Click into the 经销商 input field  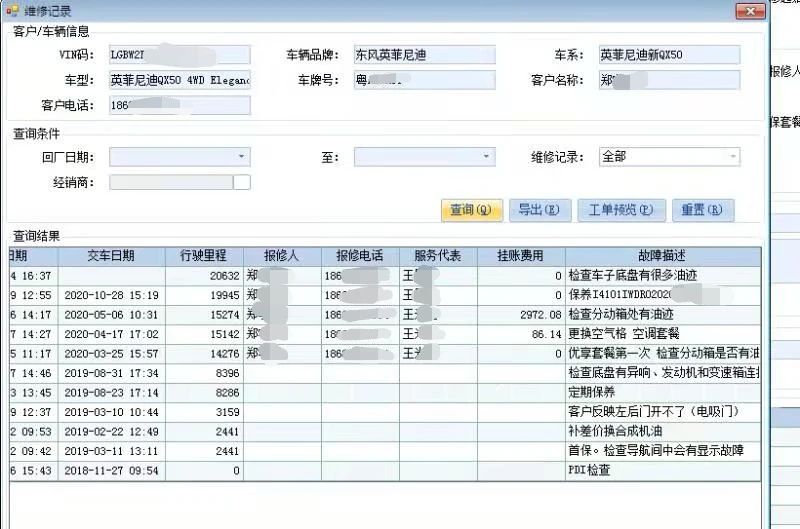tap(171, 182)
